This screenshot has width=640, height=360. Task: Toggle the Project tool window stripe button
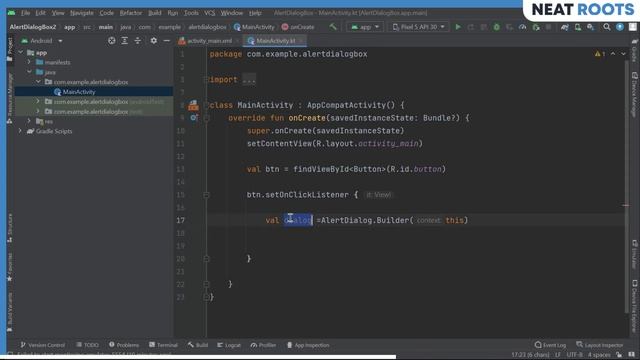pos(10,49)
